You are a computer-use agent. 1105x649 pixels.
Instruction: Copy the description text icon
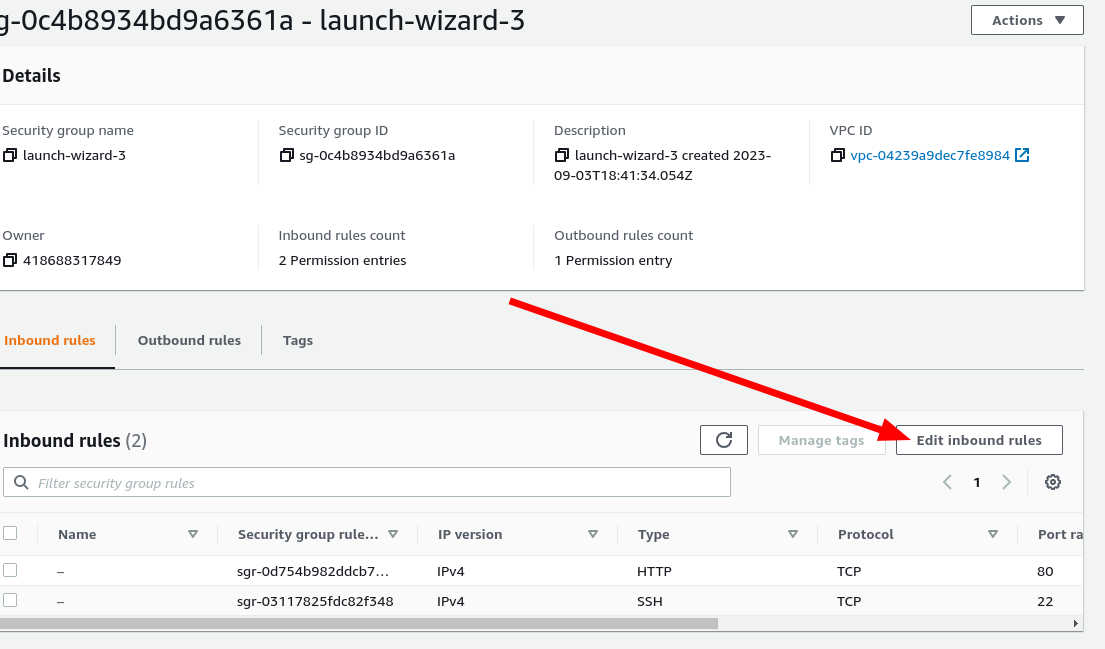coord(562,156)
